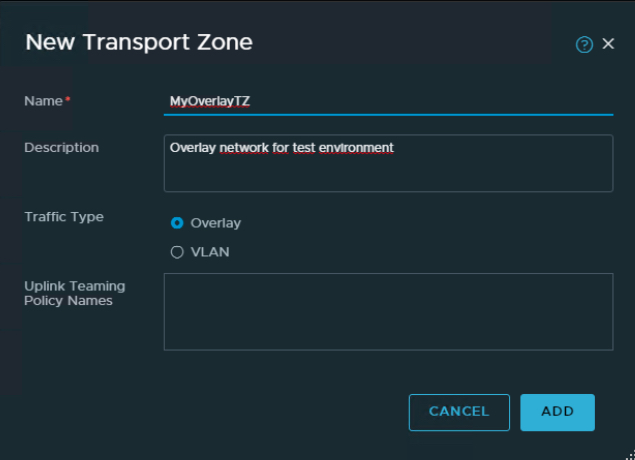Click the "Uplink Teaming Policy Names" label
This screenshot has width=635, height=460.
click(75, 293)
